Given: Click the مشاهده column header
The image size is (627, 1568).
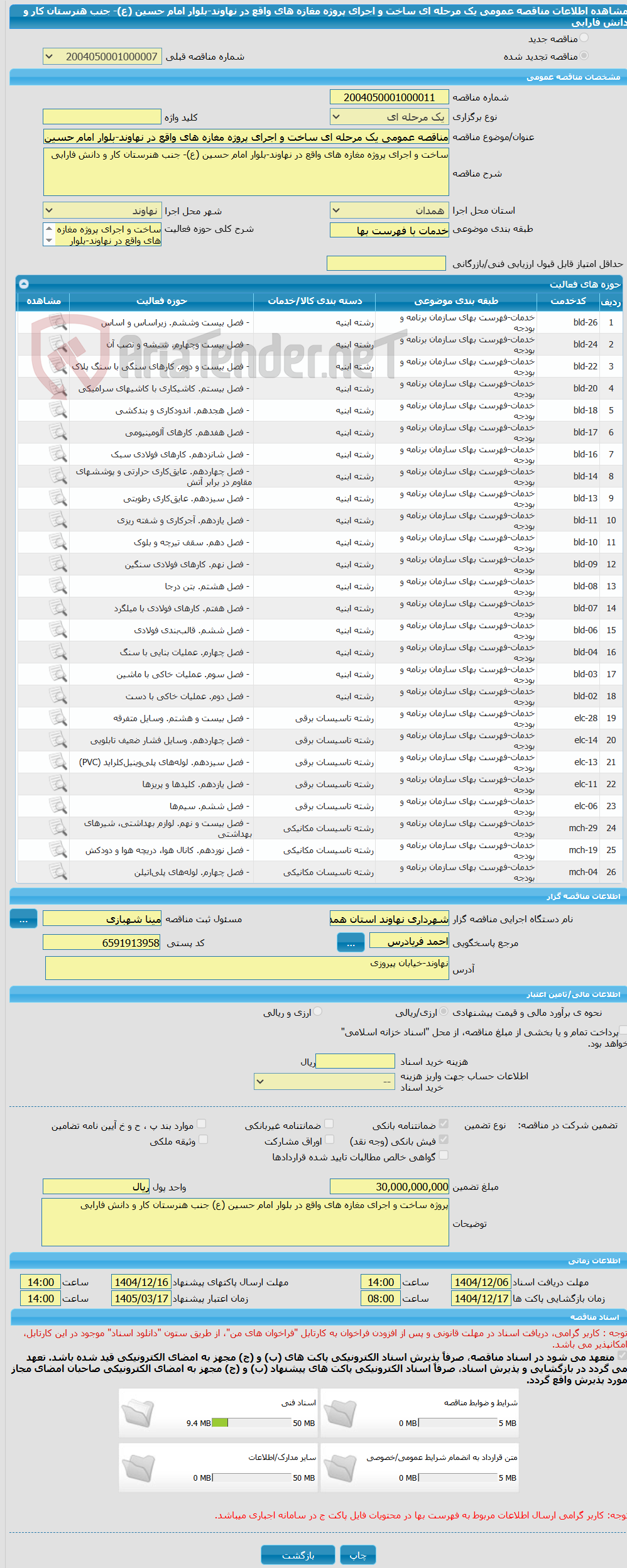Looking at the screenshot, I should pyautogui.click(x=43, y=301).
